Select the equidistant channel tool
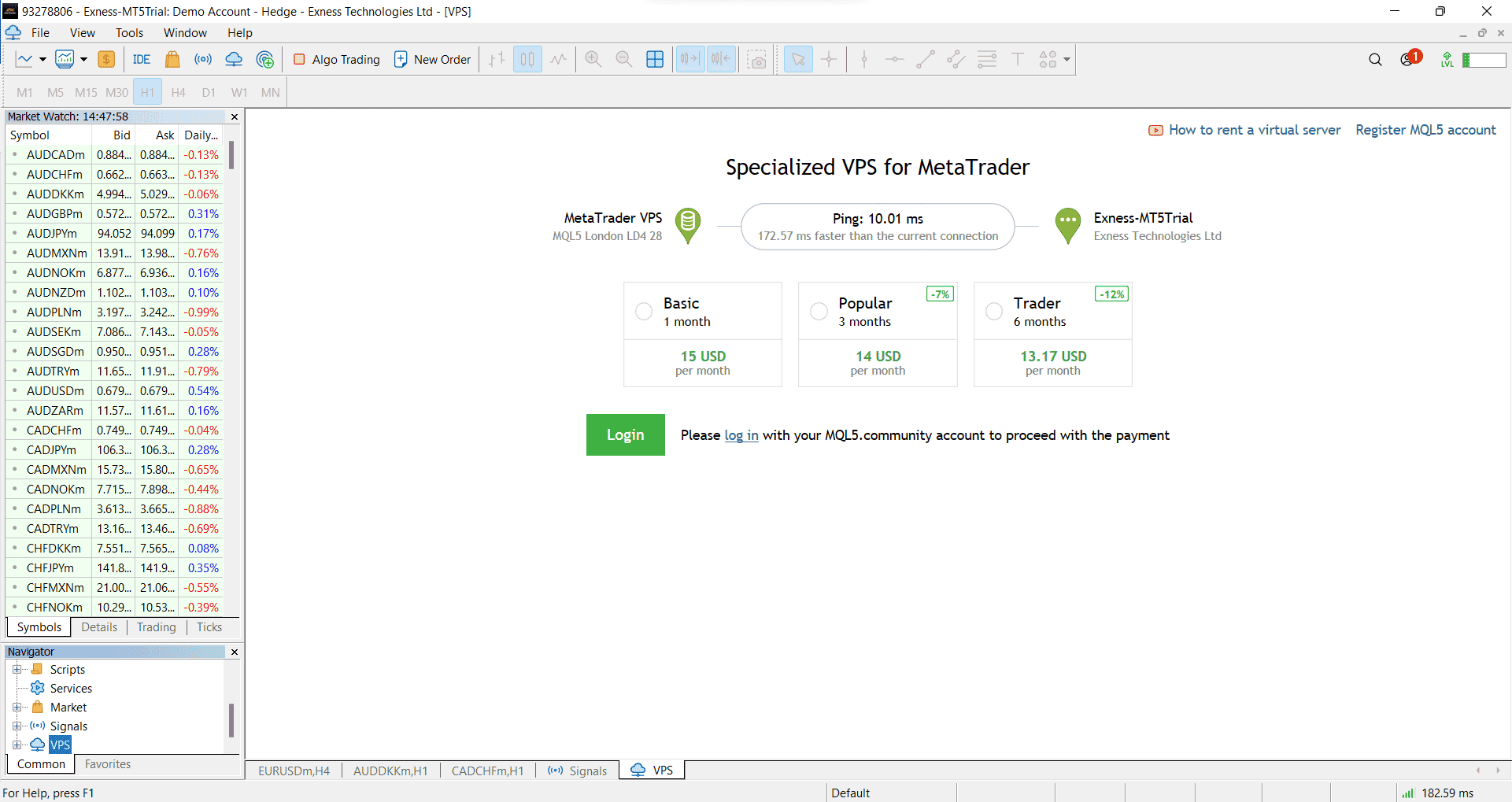 (x=956, y=59)
